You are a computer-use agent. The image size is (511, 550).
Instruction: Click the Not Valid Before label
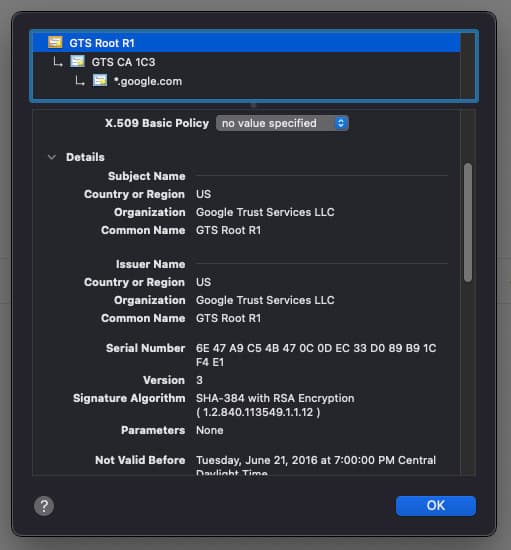pos(140,460)
